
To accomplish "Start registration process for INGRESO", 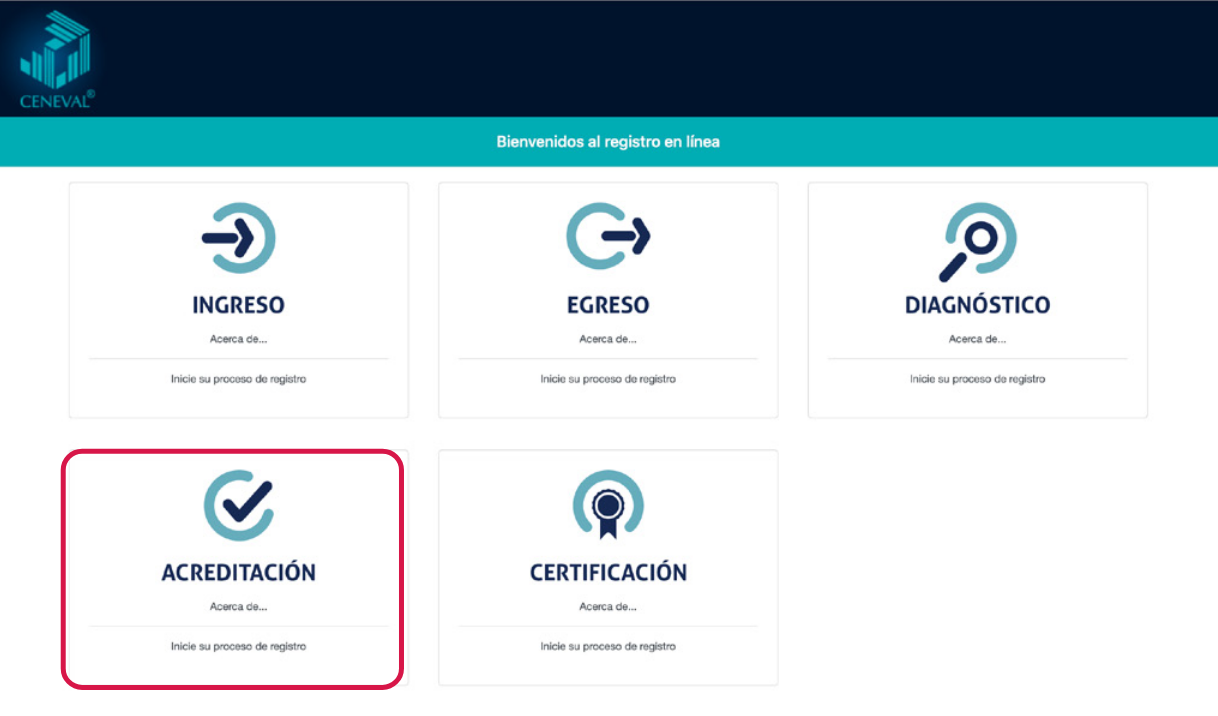I will 238,380.
